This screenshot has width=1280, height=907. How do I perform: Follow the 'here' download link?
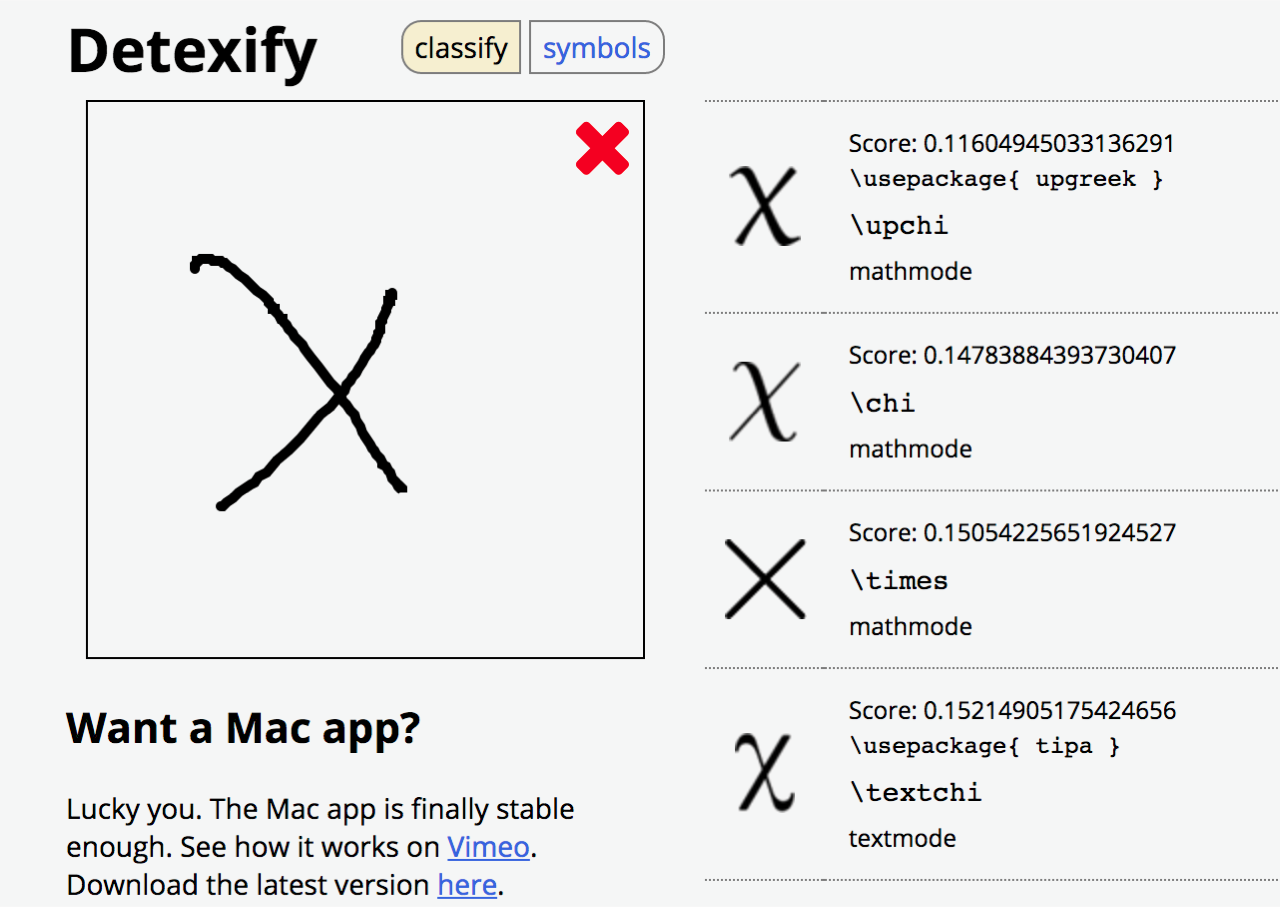467,885
